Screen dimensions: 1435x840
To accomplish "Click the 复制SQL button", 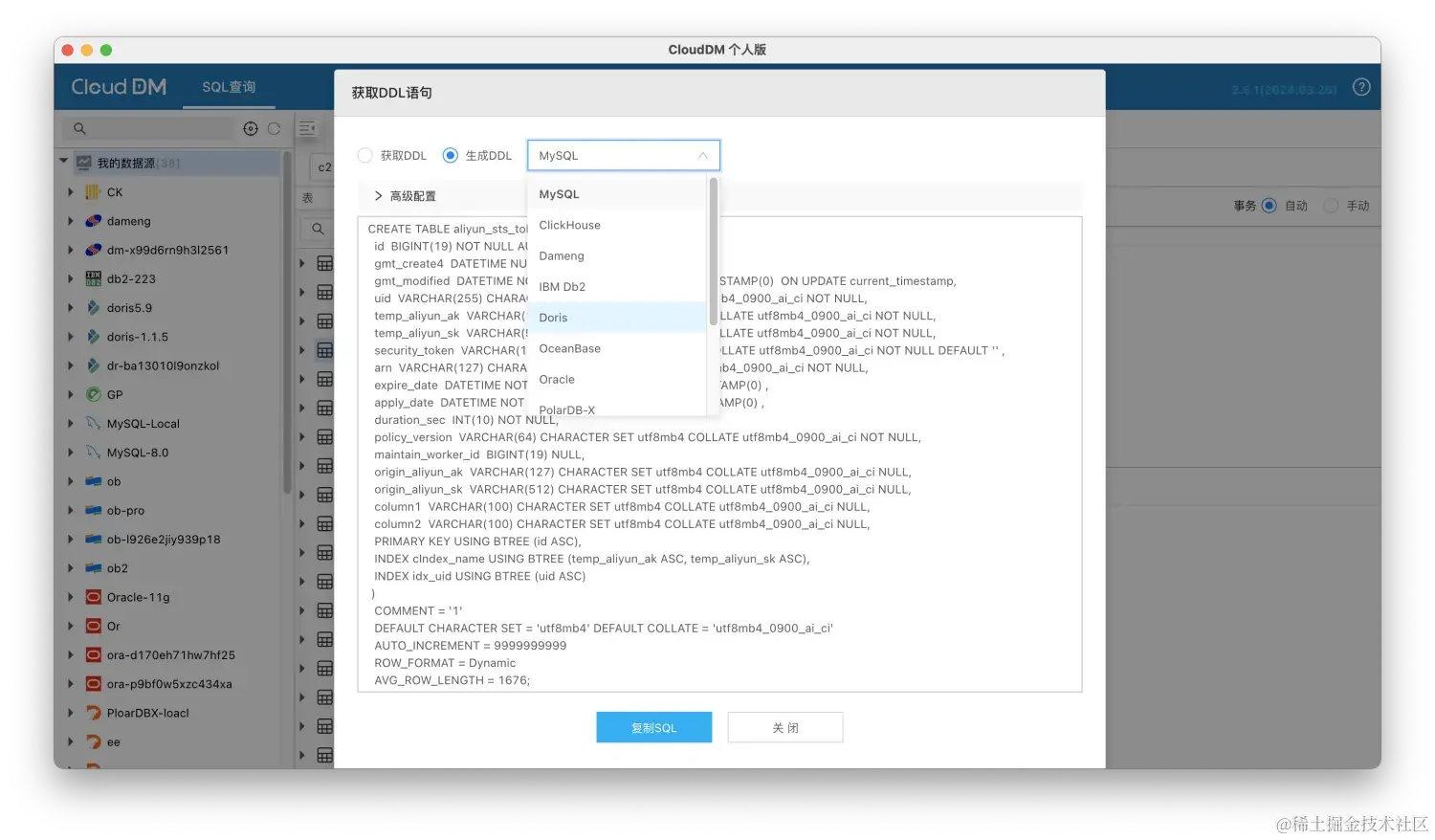I will tap(653, 727).
